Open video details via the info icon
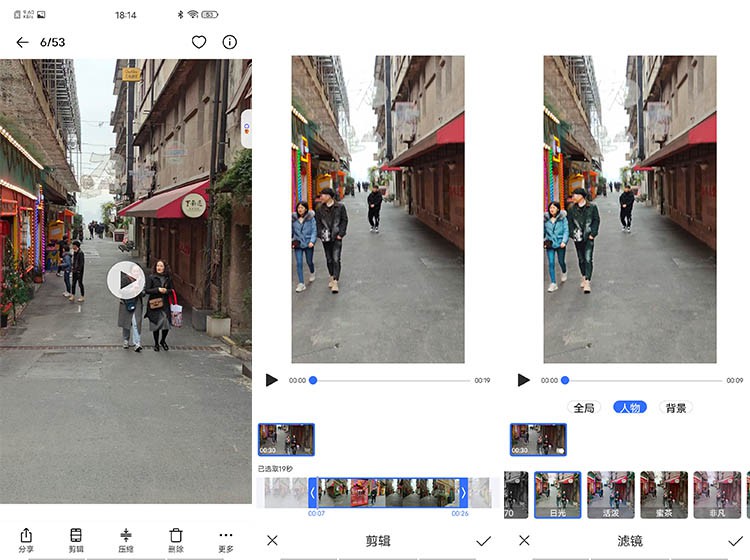The image size is (750, 560). pyautogui.click(x=230, y=42)
